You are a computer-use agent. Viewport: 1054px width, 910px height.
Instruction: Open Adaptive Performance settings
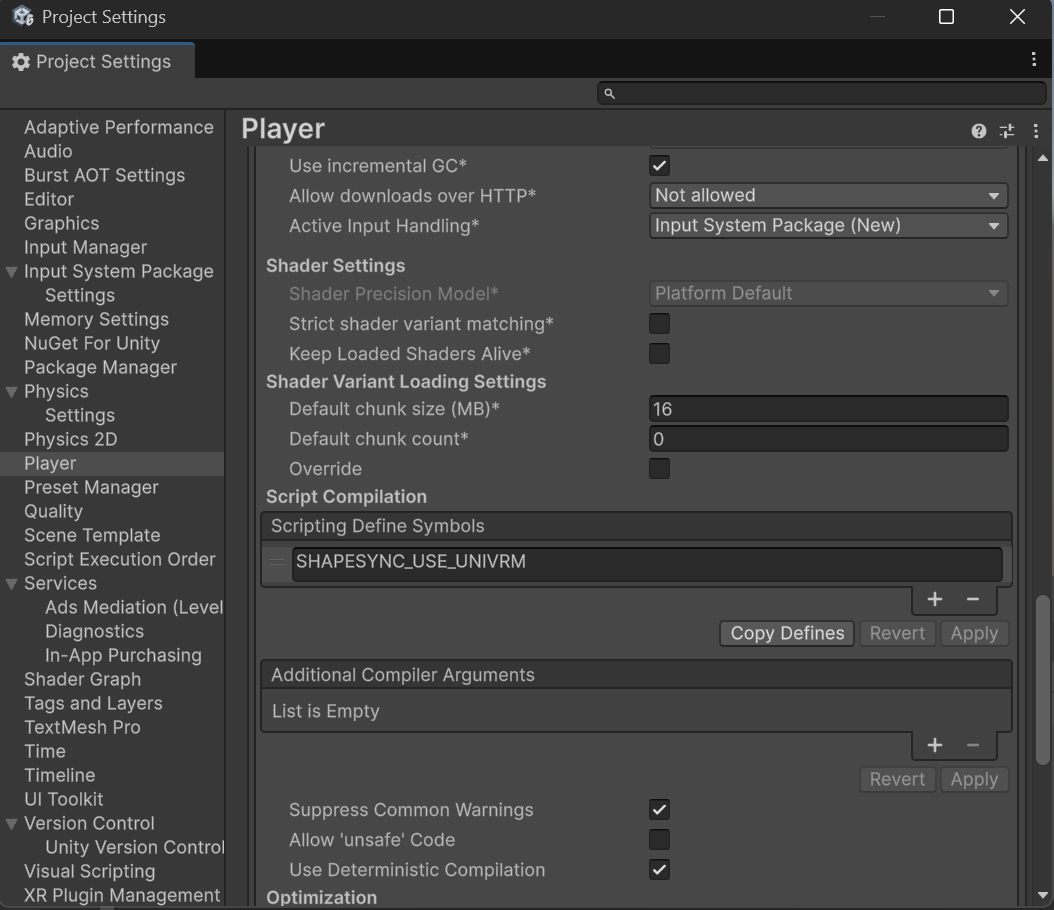[118, 127]
